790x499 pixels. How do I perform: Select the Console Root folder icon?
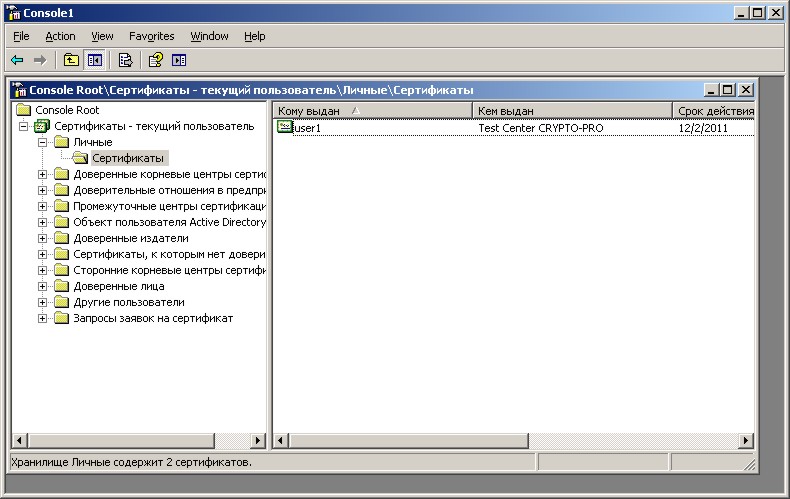click(x=23, y=110)
